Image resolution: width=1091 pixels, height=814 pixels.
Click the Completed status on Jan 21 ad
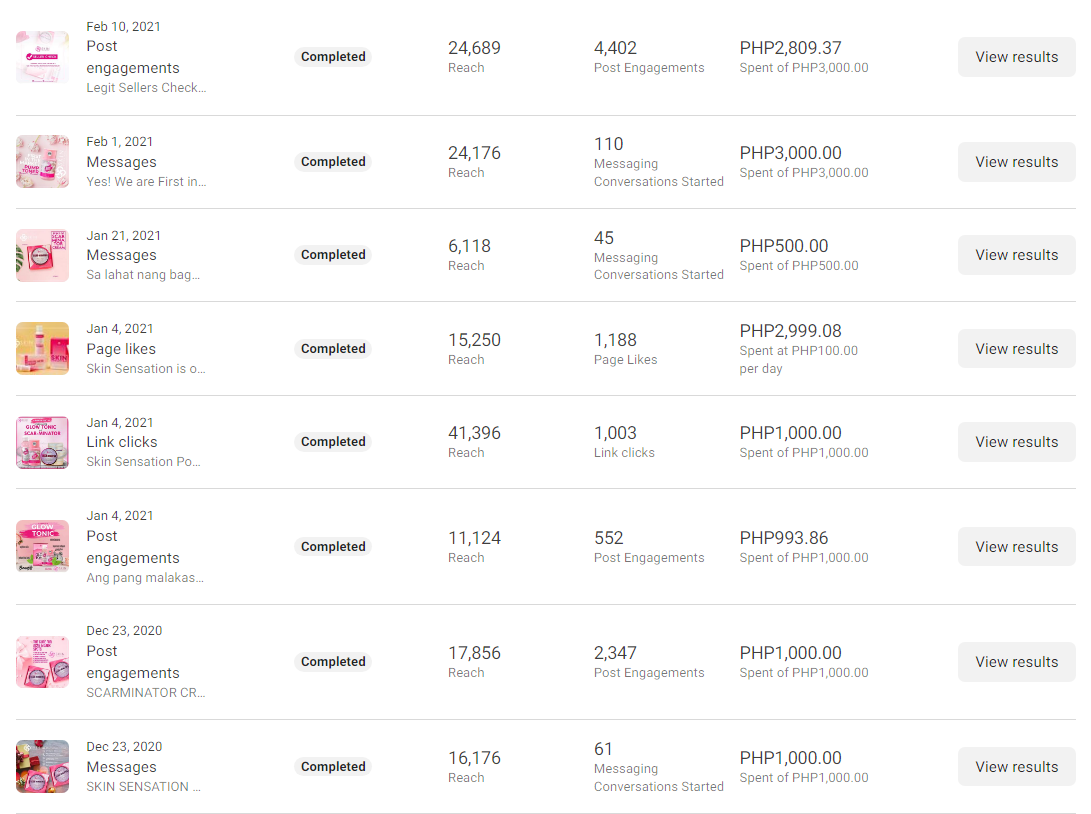(x=333, y=255)
